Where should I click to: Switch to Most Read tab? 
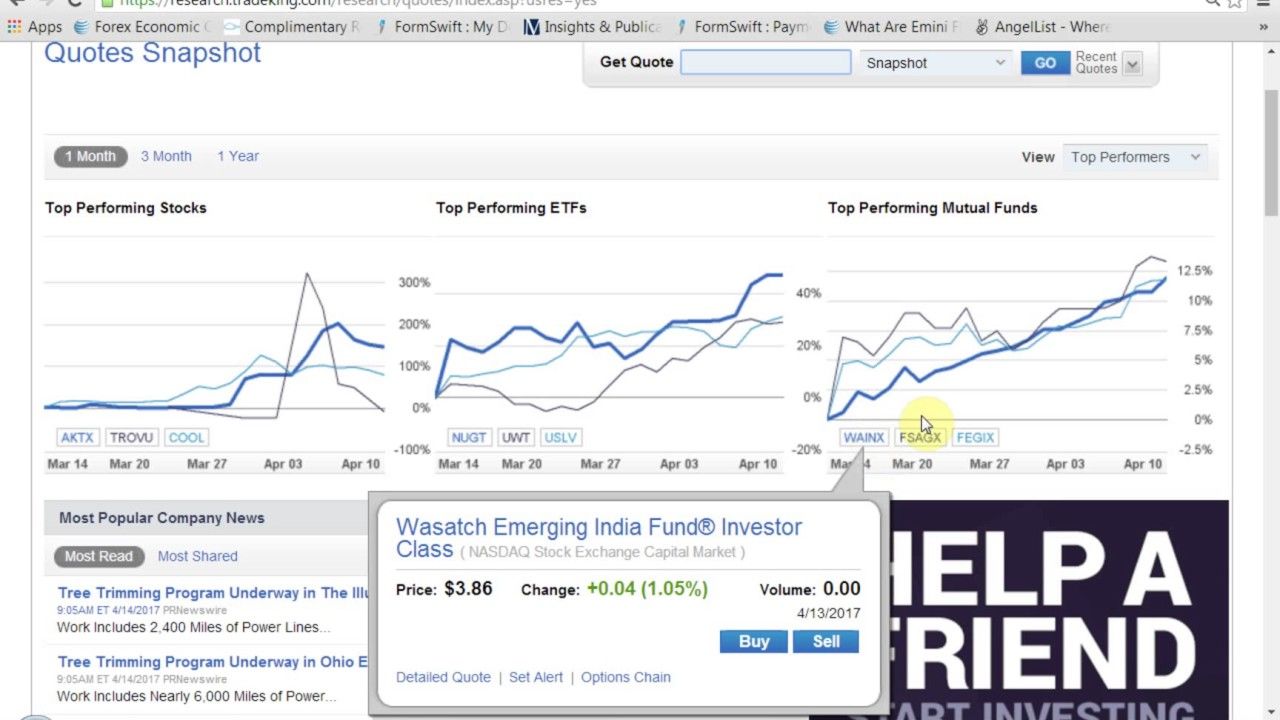click(x=98, y=556)
